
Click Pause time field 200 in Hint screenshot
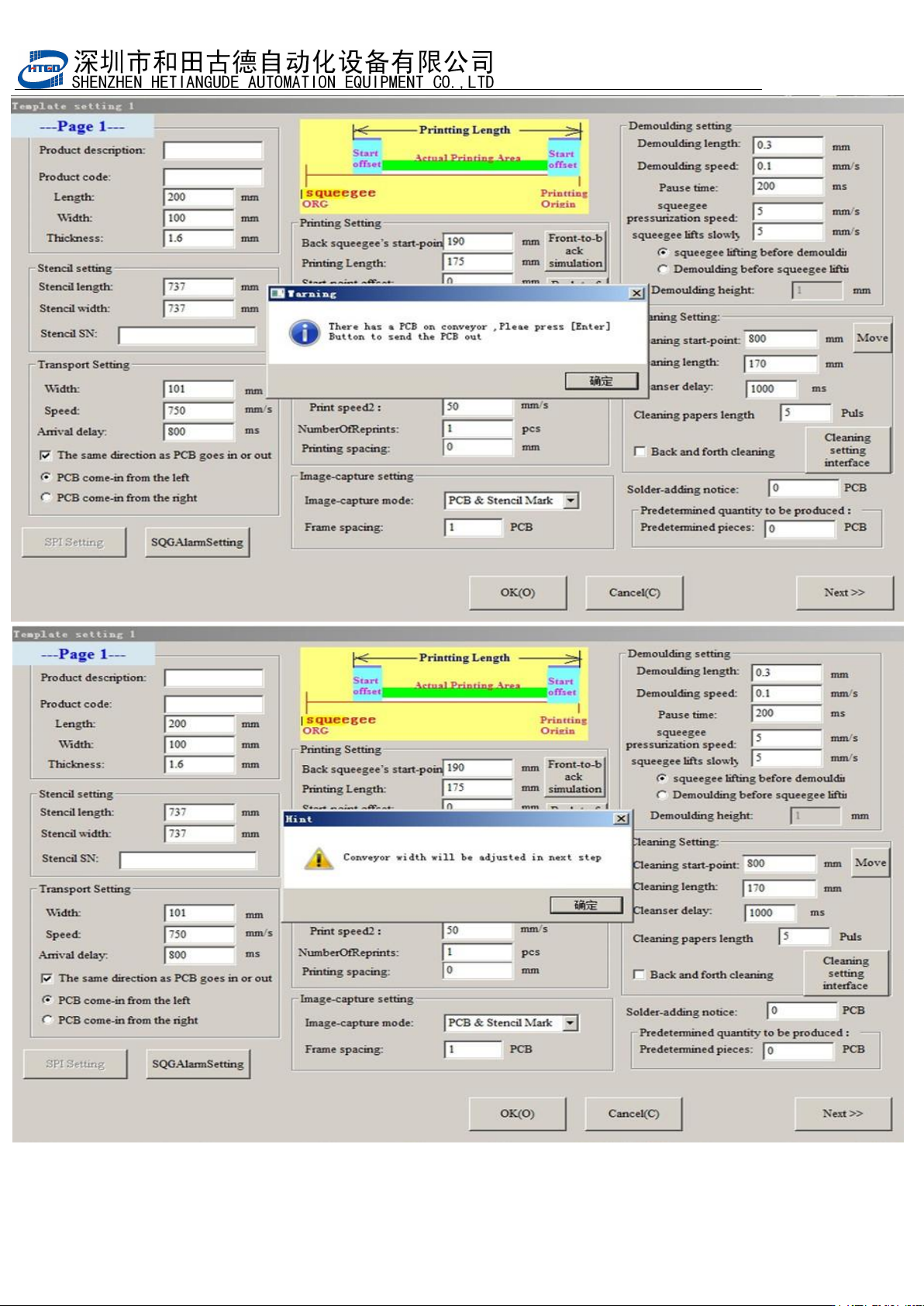pos(787,714)
